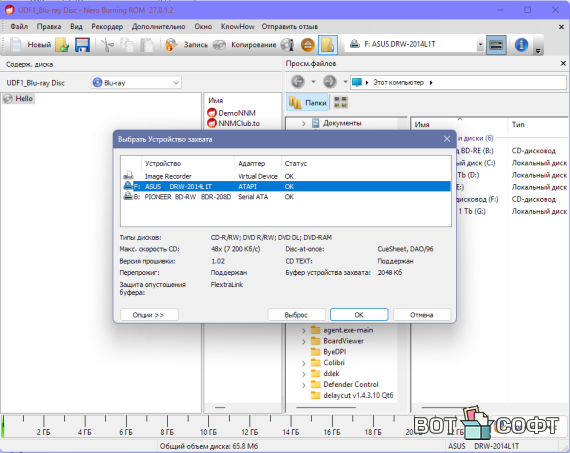Click the ASUS DRW-2014L1T status bar entry
Screen dimensions: 570x453
(483, 446)
